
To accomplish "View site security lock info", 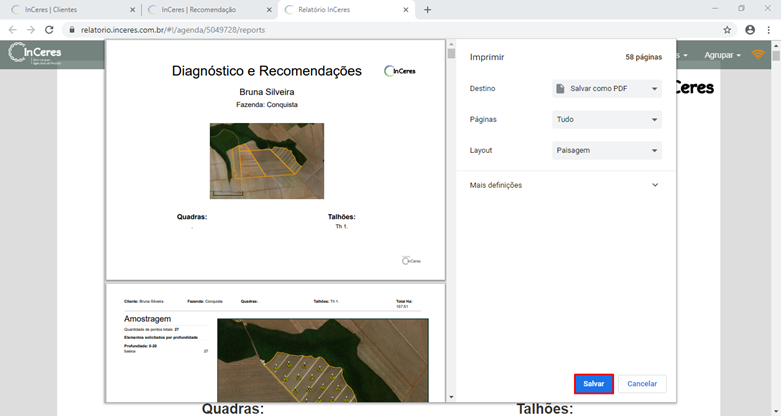I will pos(72,30).
